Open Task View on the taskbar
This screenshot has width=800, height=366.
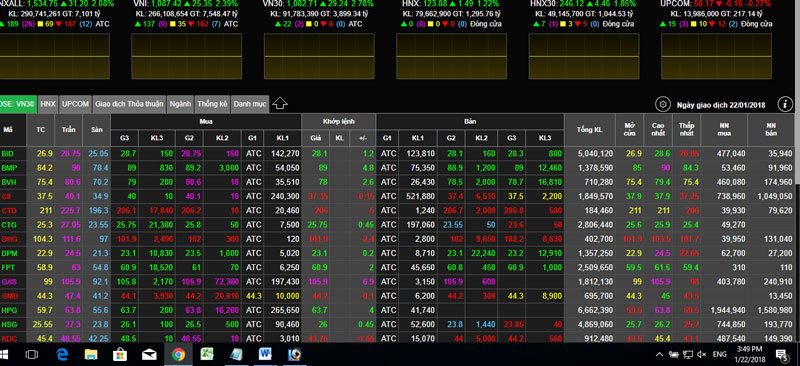tap(32, 355)
